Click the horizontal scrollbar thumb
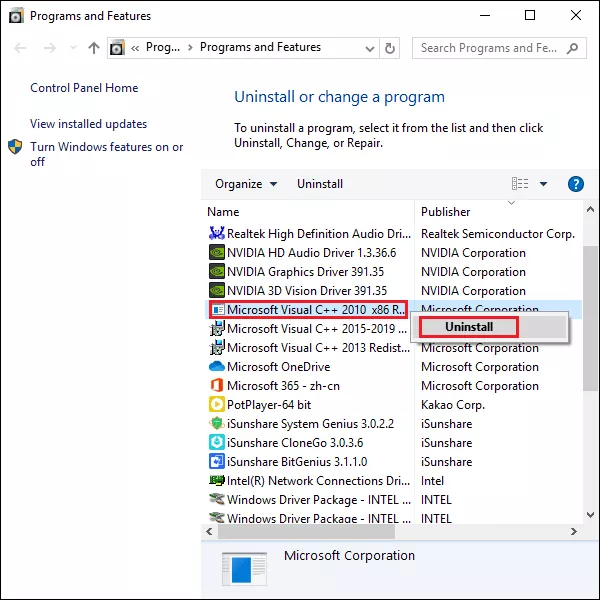 click(x=306, y=532)
